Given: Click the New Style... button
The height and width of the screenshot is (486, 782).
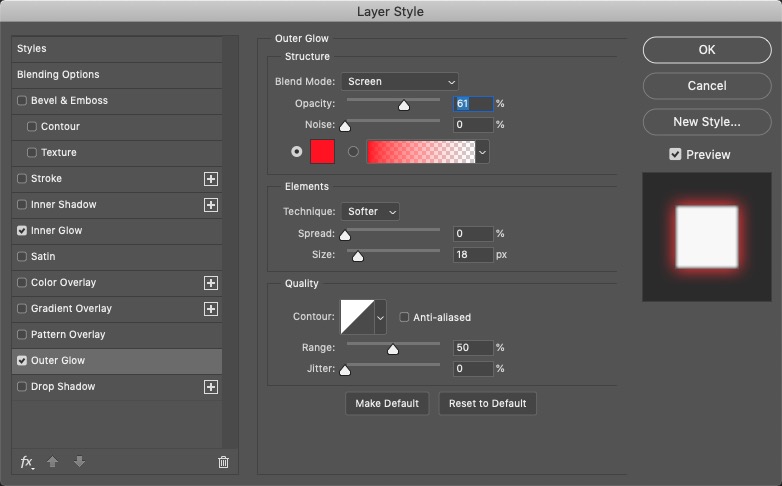Looking at the screenshot, I should coord(706,122).
